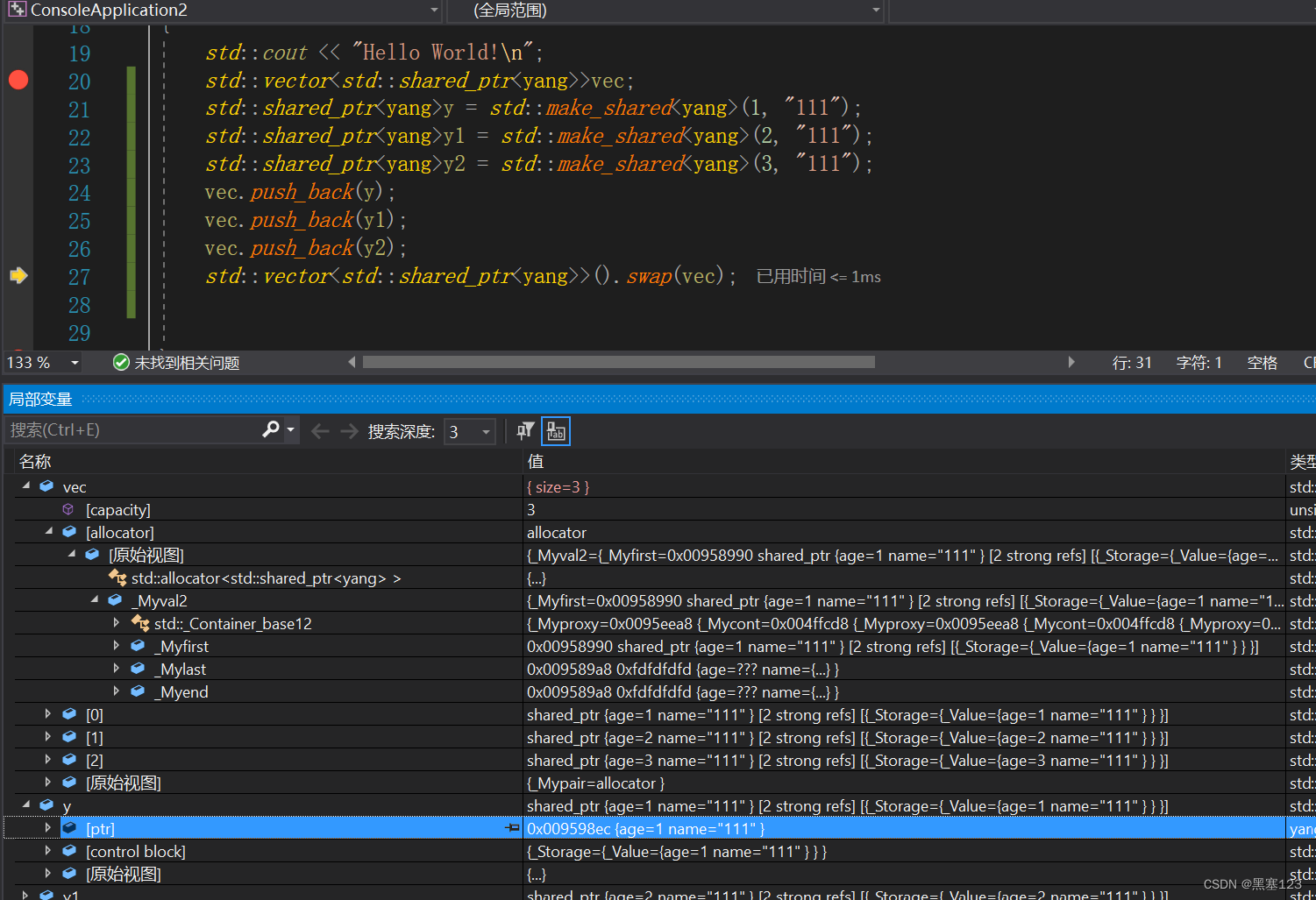Click the { size=3 } value of vec
Viewport: 1316px width, 900px height.
click(558, 486)
